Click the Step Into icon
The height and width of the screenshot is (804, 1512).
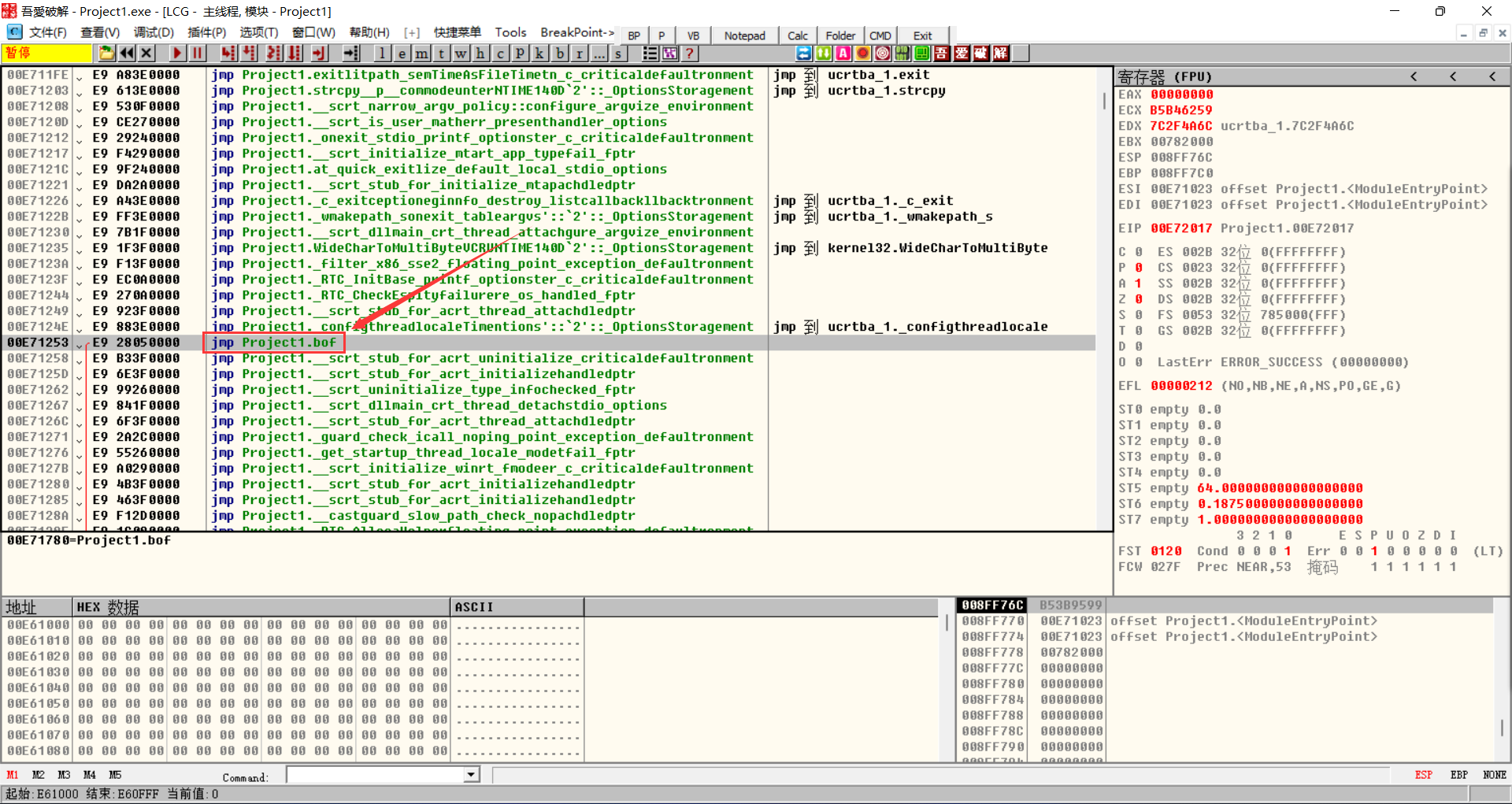(228, 54)
